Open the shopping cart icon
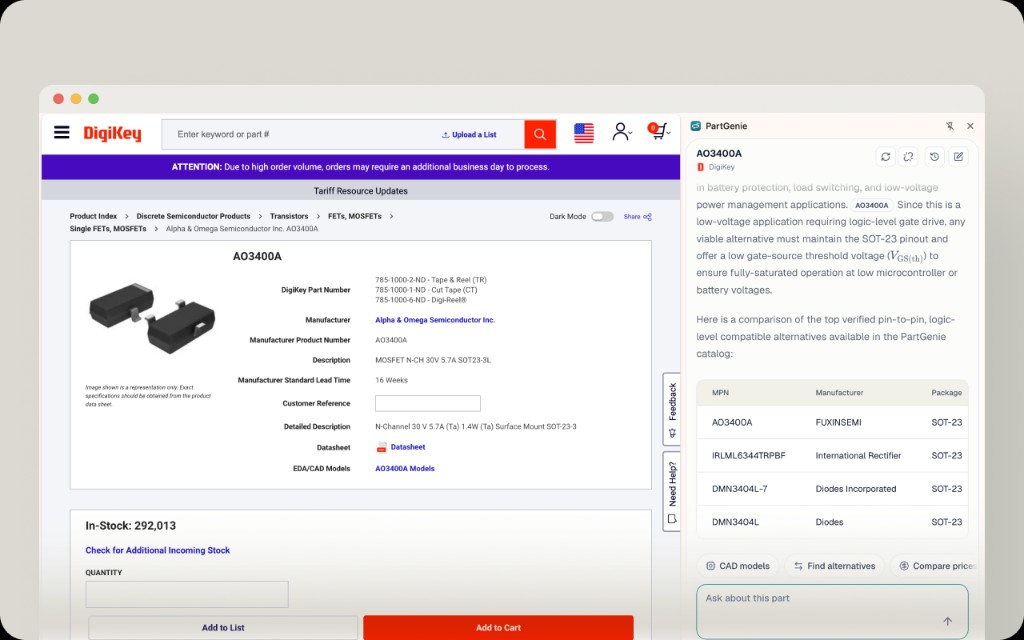This screenshot has width=1024, height=640. (658, 131)
